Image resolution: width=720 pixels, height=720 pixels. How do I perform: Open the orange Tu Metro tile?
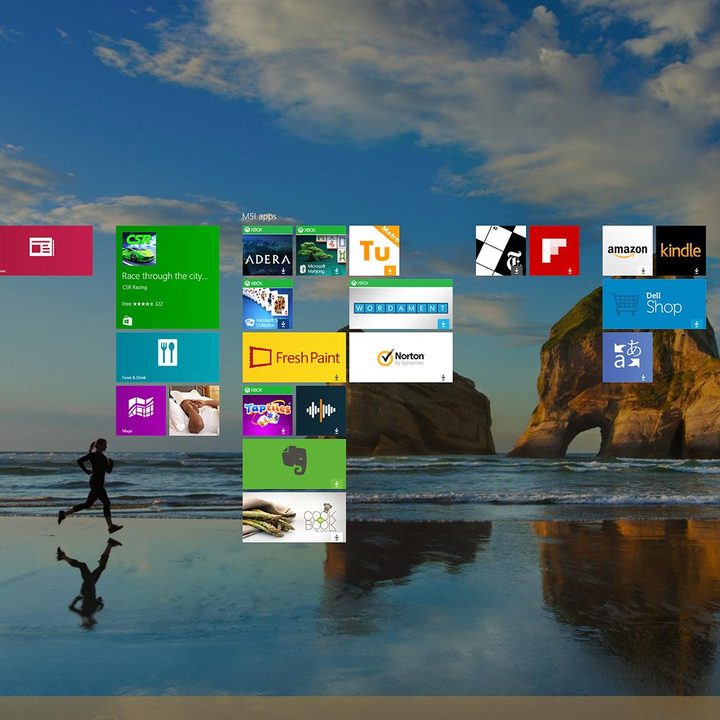point(374,250)
